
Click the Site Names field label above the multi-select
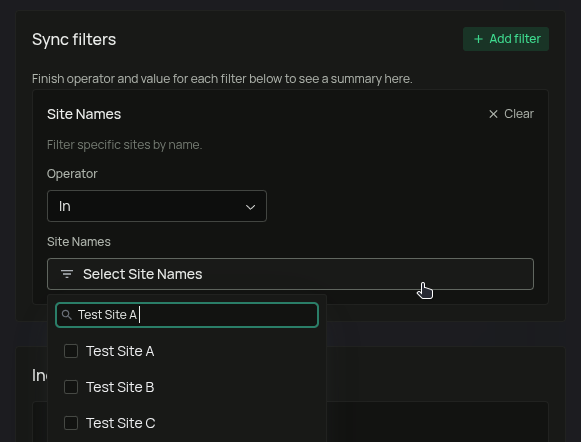coord(79,242)
